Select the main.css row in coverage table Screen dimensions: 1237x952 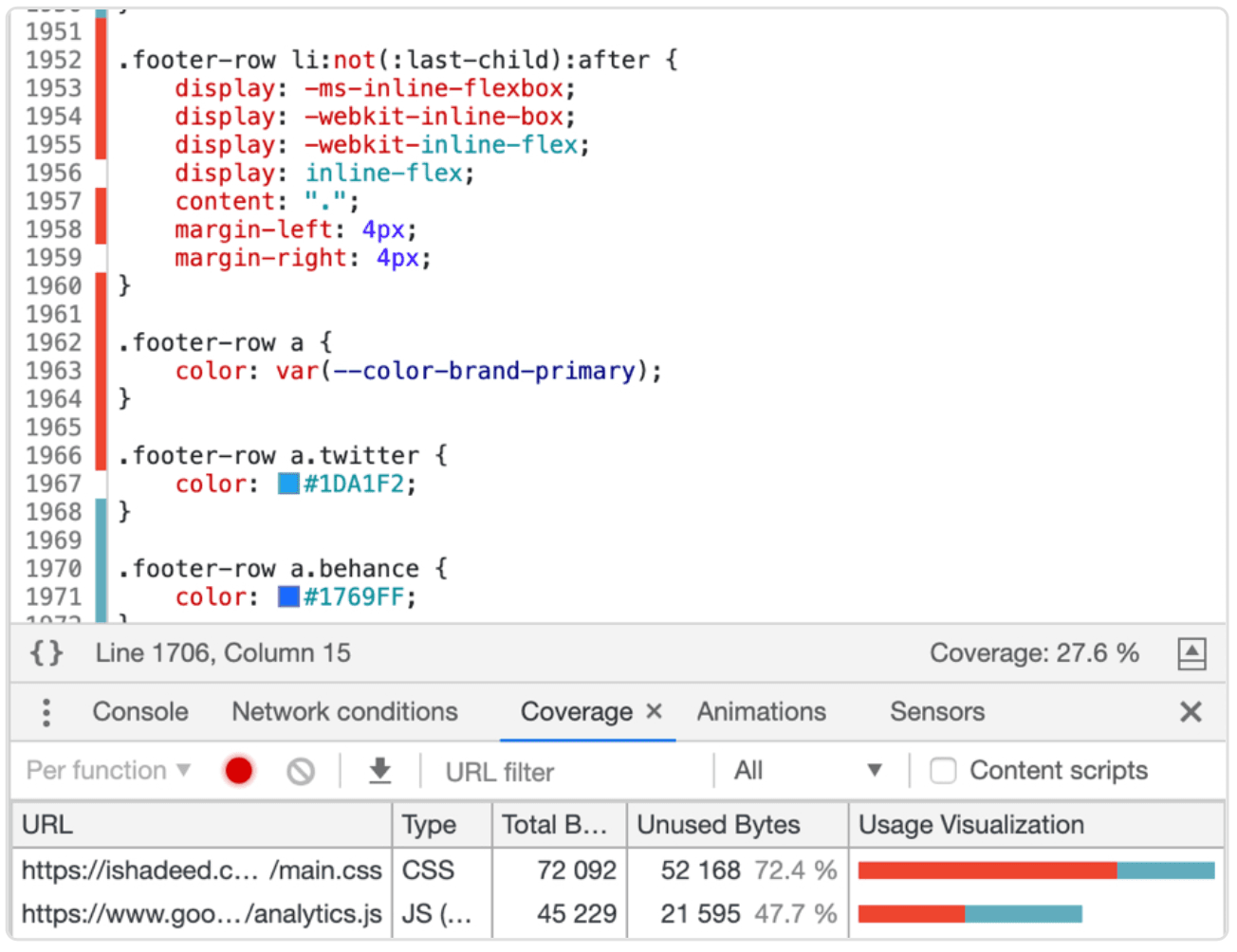pyautogui.click(x=201, y=870)
